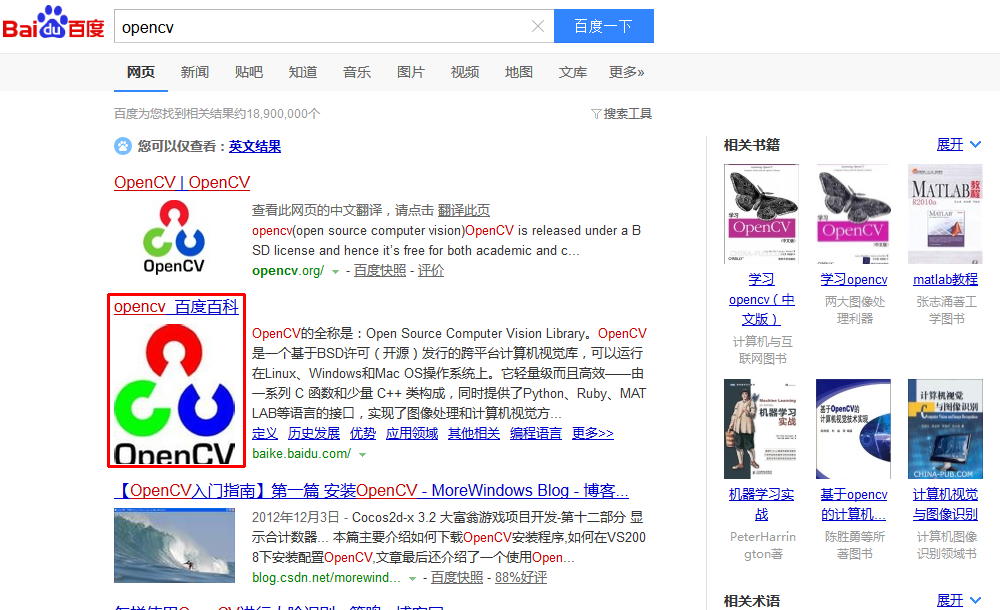Expand the dropdown arrow after baike.baidu.com/

(362, 455)
